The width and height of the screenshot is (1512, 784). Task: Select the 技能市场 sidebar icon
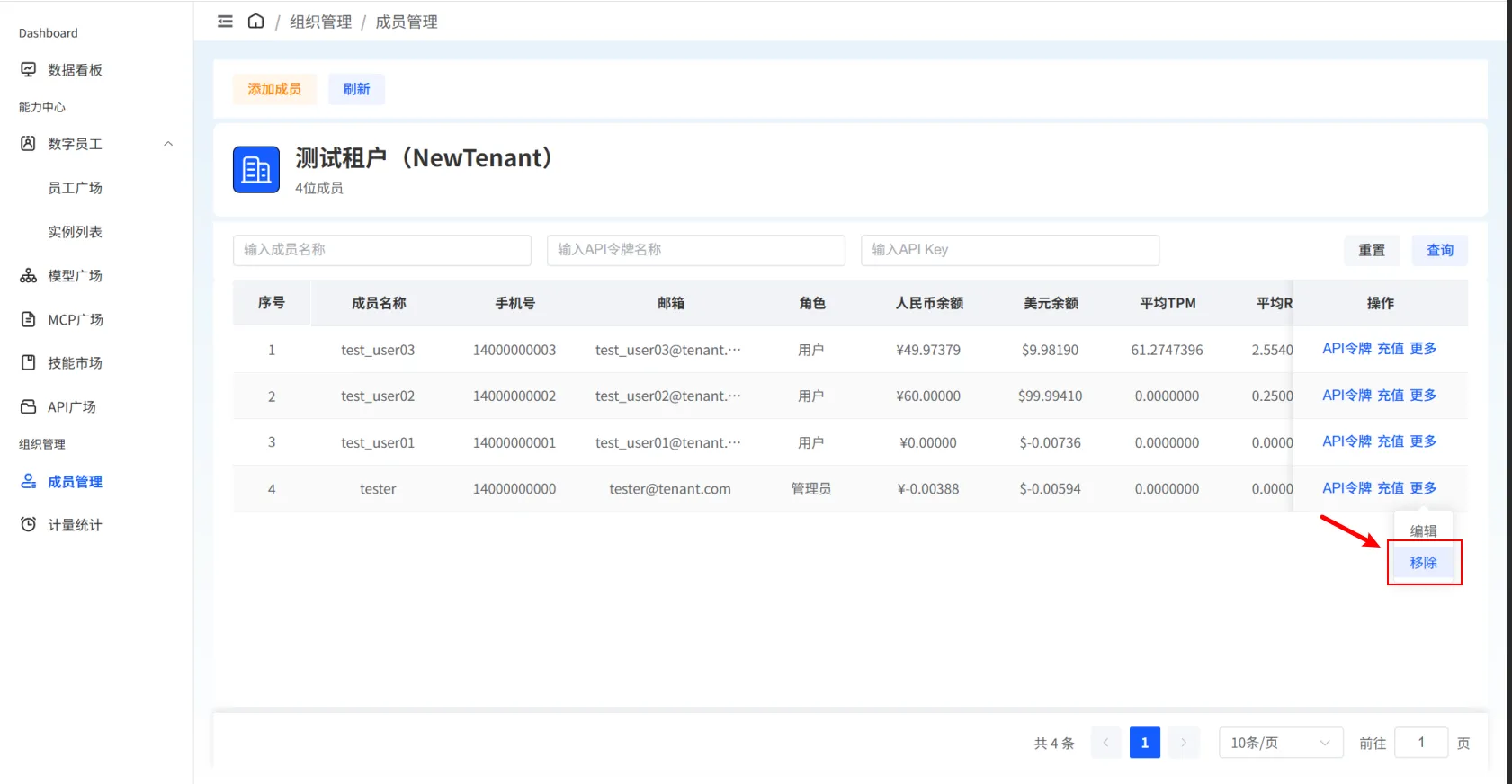[x=29, y=362]
